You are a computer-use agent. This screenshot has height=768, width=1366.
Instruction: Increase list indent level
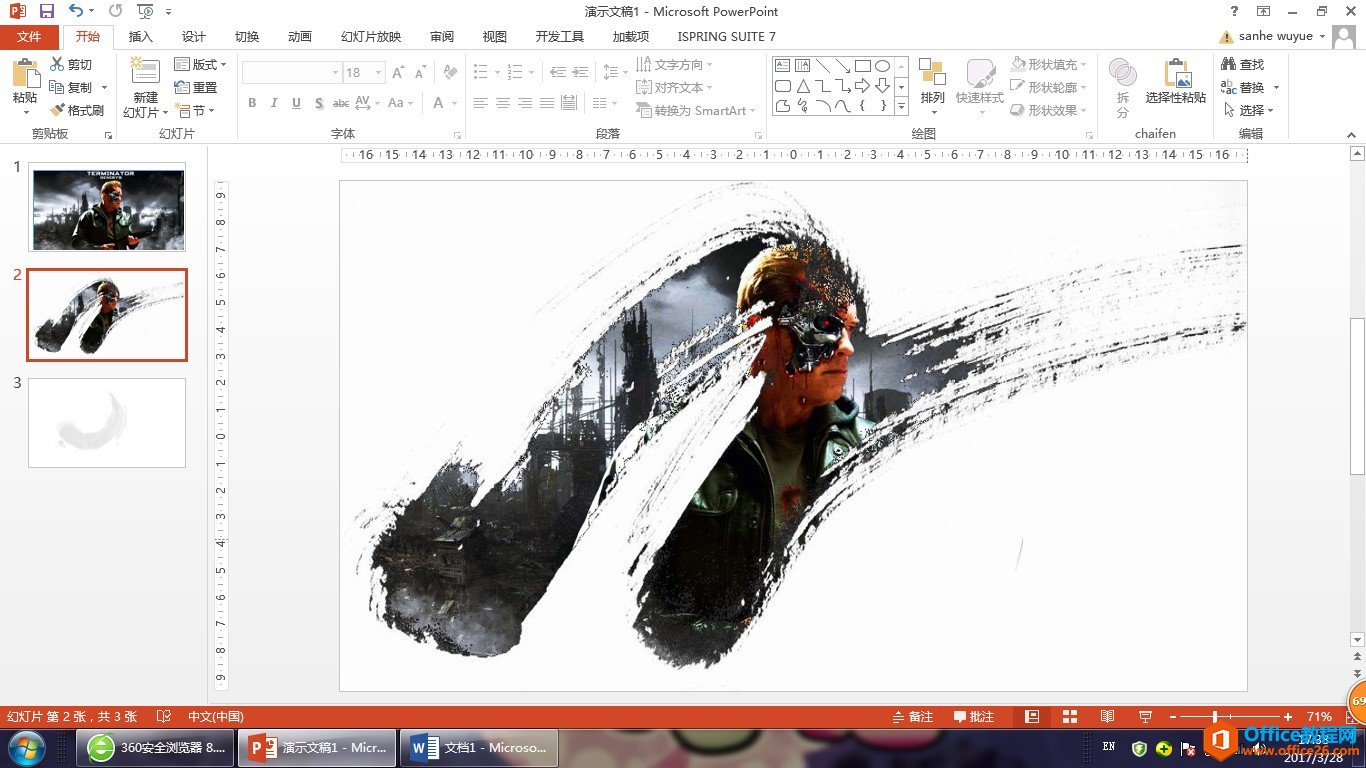(581, 73)
